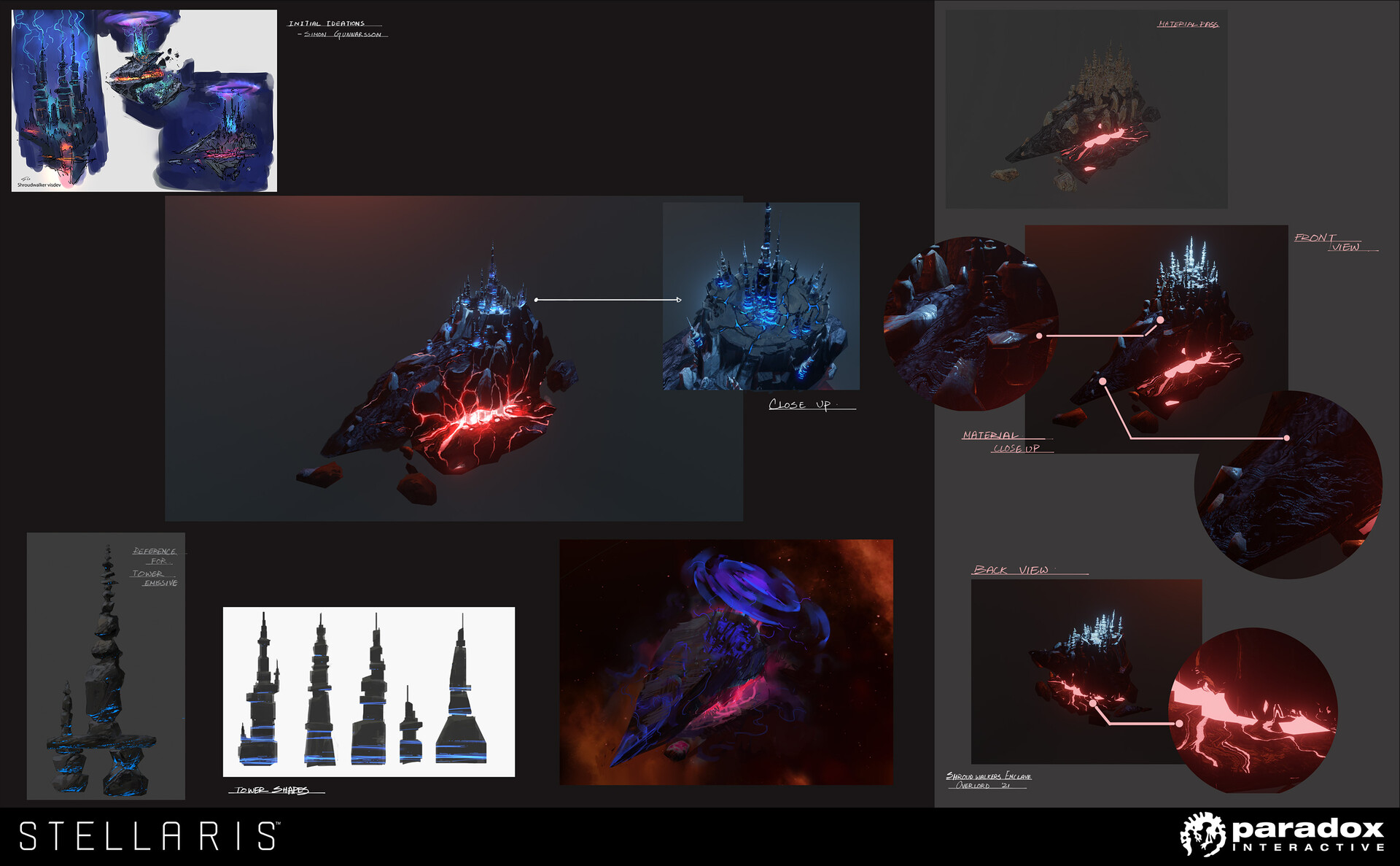The image size is (1400, 866).
Task: Select the Shroudwalker visdev ideation sketch
Action: pyautogui.click(x=142, y=98)
